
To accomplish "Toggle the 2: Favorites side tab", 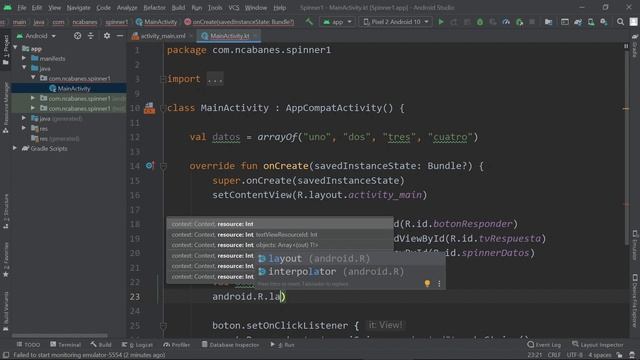I will click(x=6, y=260).
